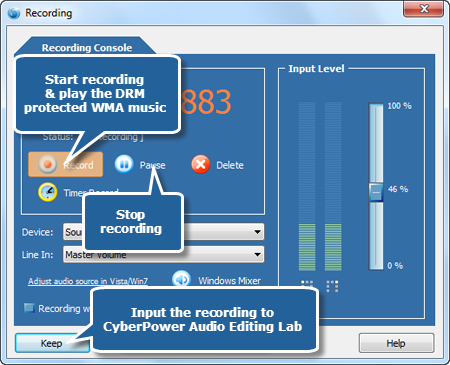Click the input level slider at 100 %
Viewport: 450px width, 365px height.
coord(376,106)
